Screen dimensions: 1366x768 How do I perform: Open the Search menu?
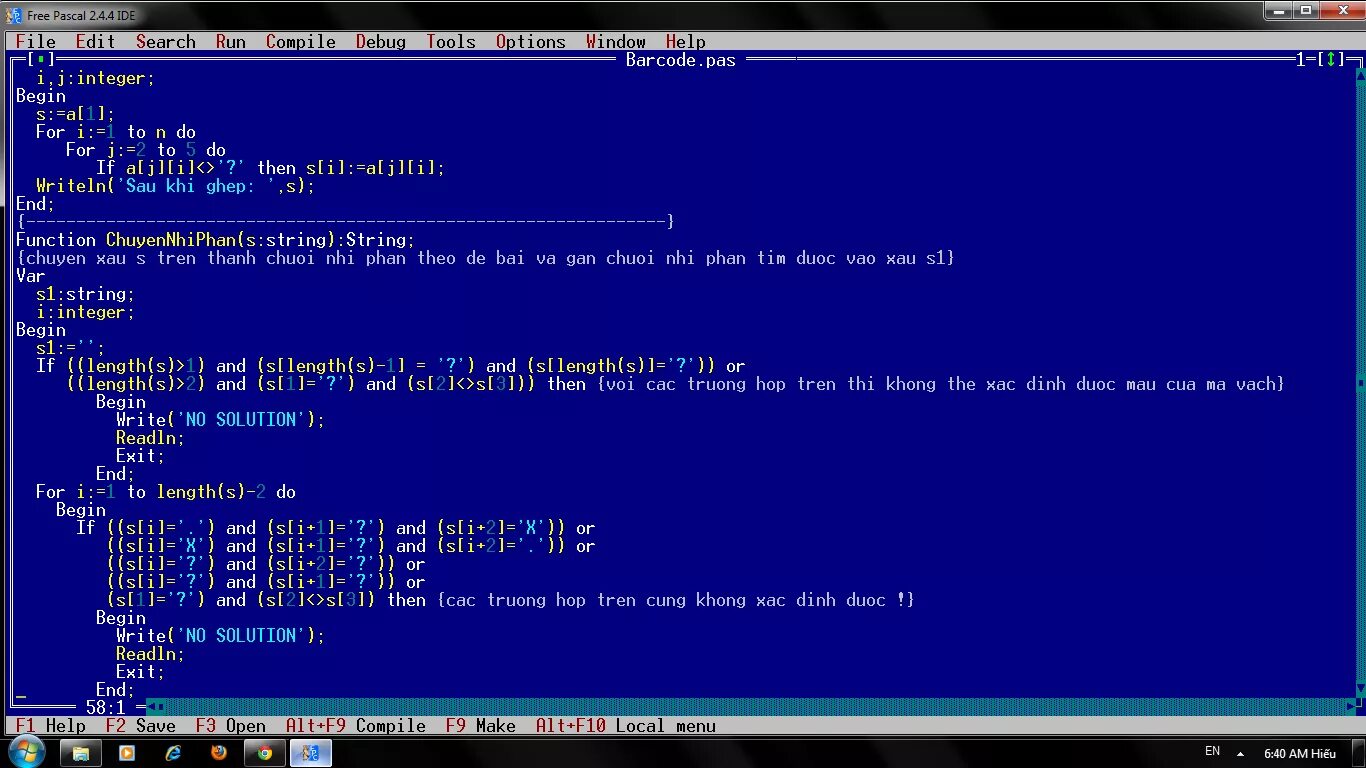click(166, 42)
